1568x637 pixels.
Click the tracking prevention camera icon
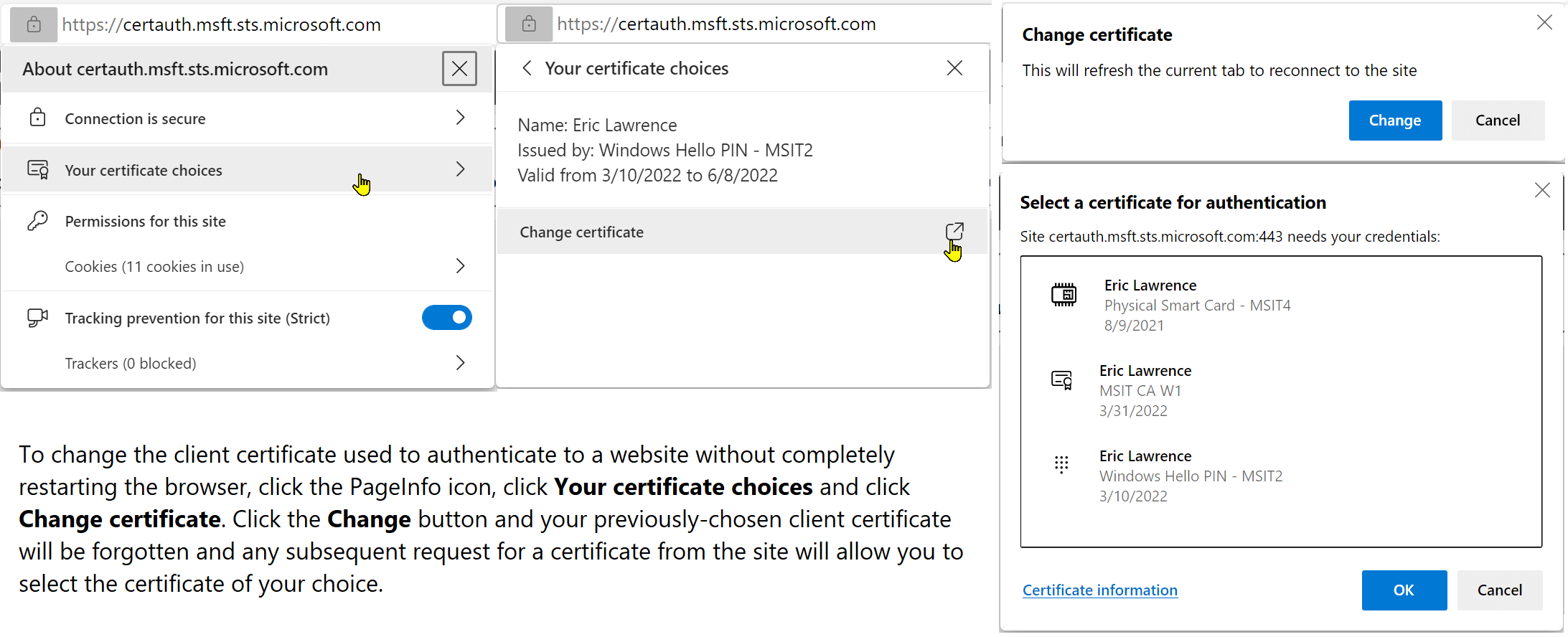[x=37, y=318]
